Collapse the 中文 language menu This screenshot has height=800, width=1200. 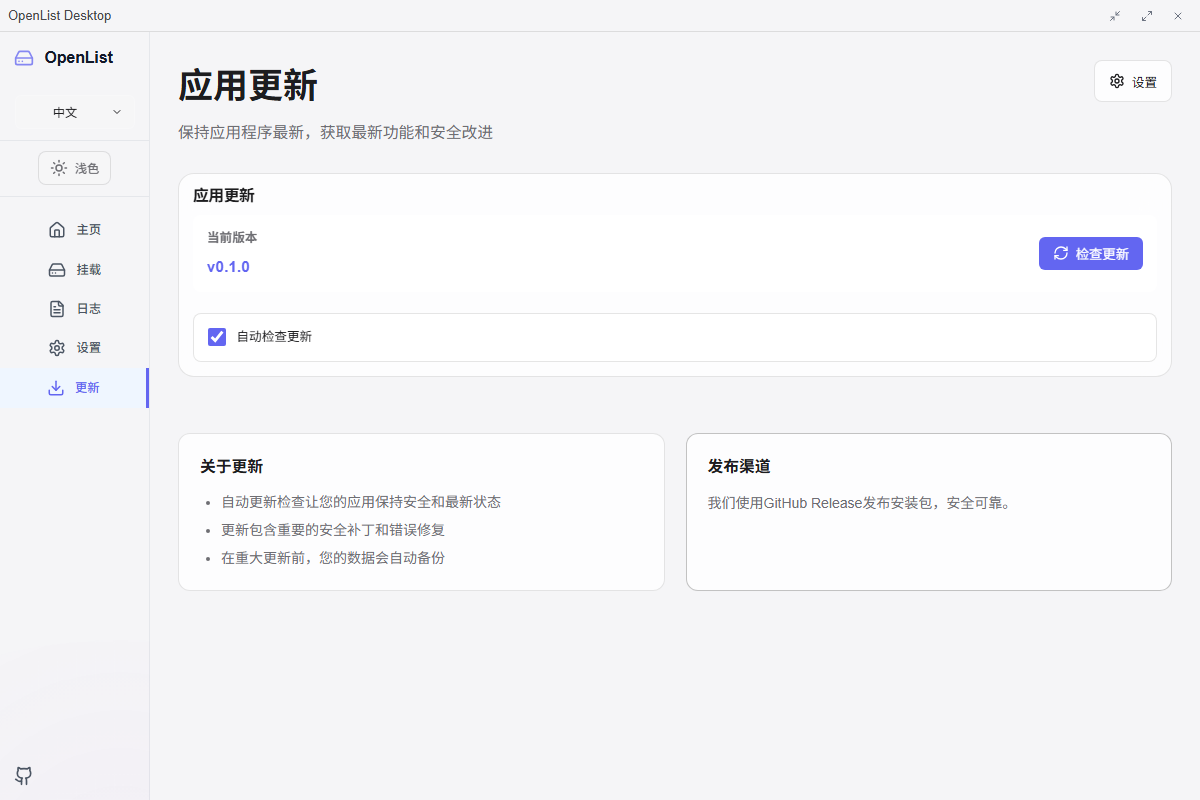pos(74,112)
